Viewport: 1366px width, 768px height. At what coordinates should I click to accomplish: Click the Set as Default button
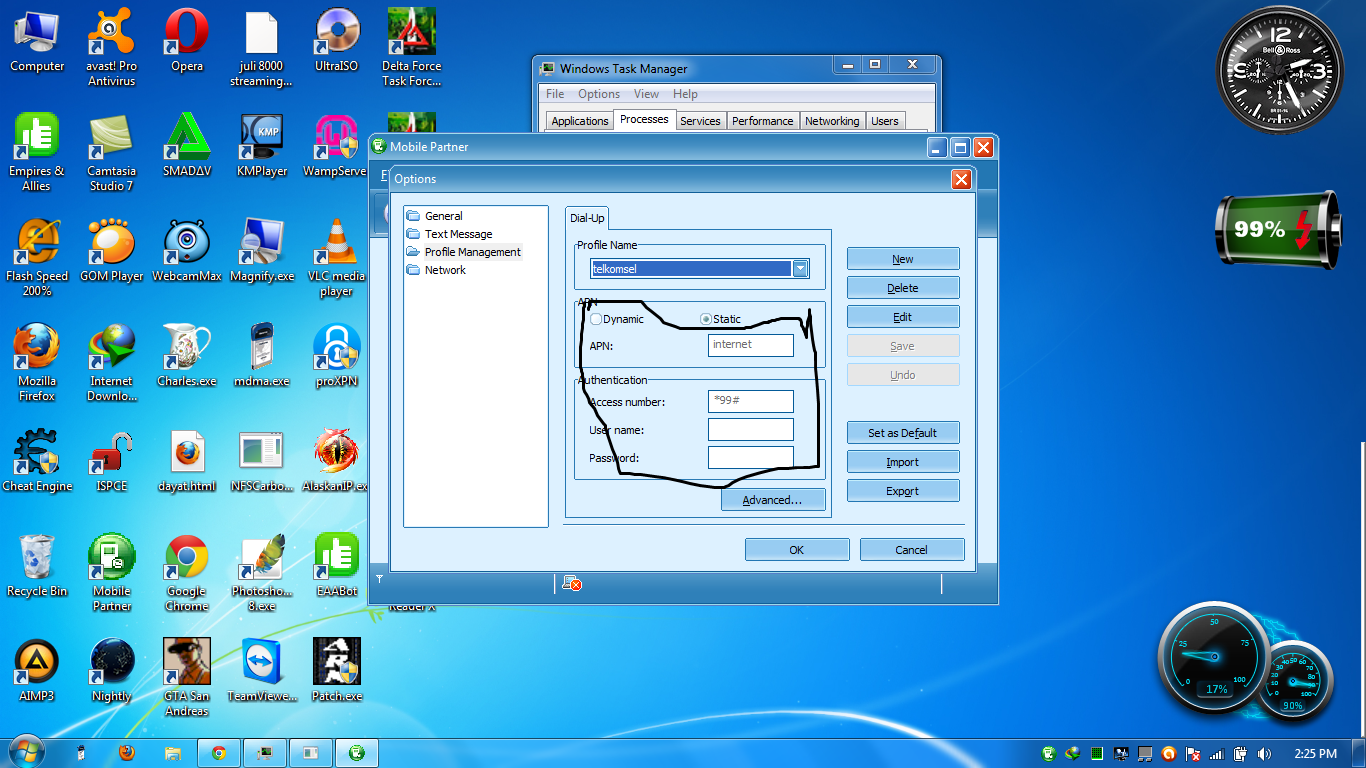(x=903, y=433)
